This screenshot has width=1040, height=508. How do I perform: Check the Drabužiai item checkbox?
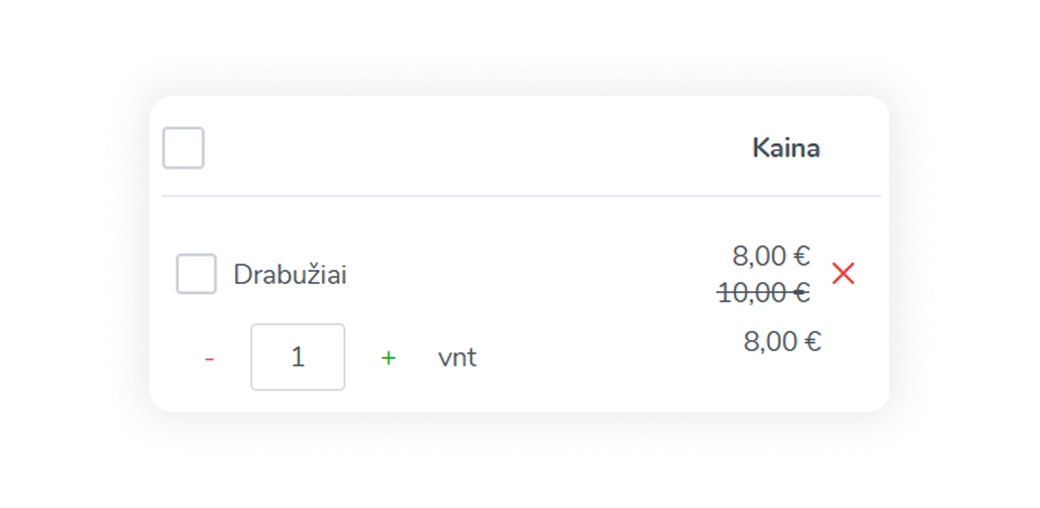(x=196, y=274)
